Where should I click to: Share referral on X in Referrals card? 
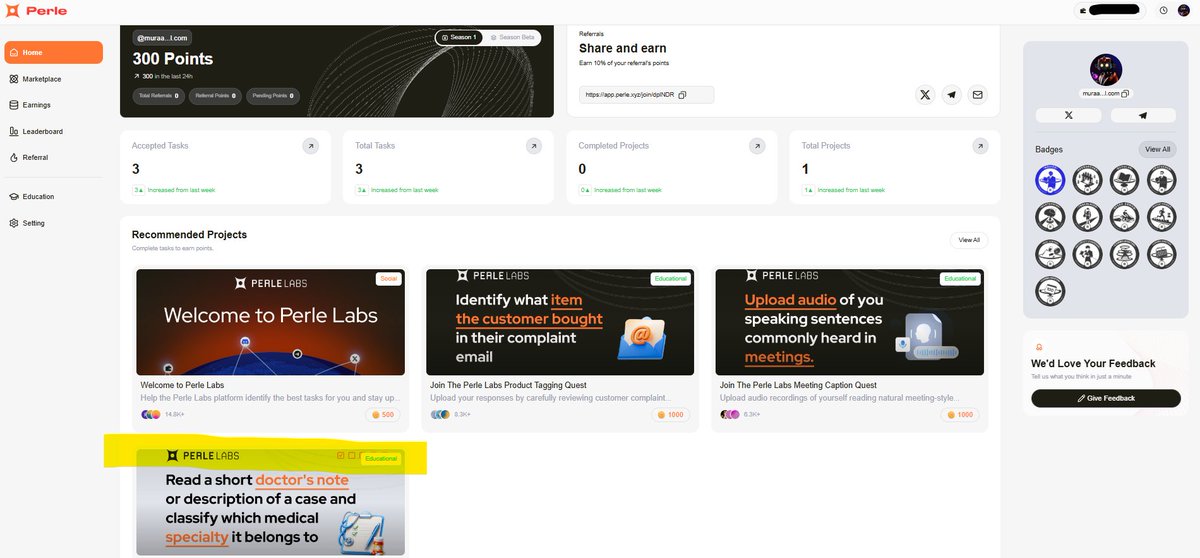tap(925, 95)
